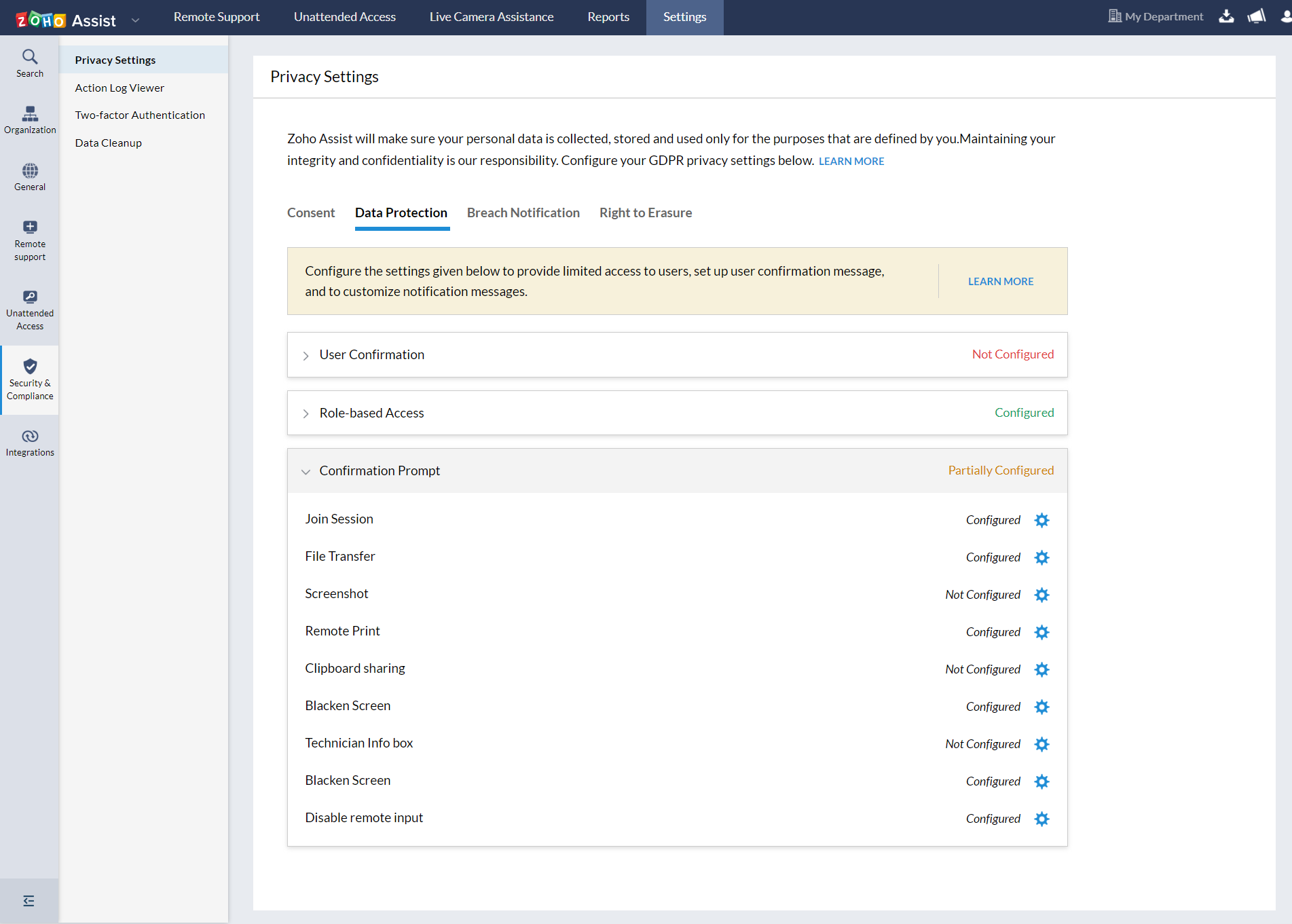1292x924 pixels.
Task: Open the Reports menu in the top bar
Action: pos(608,16)
